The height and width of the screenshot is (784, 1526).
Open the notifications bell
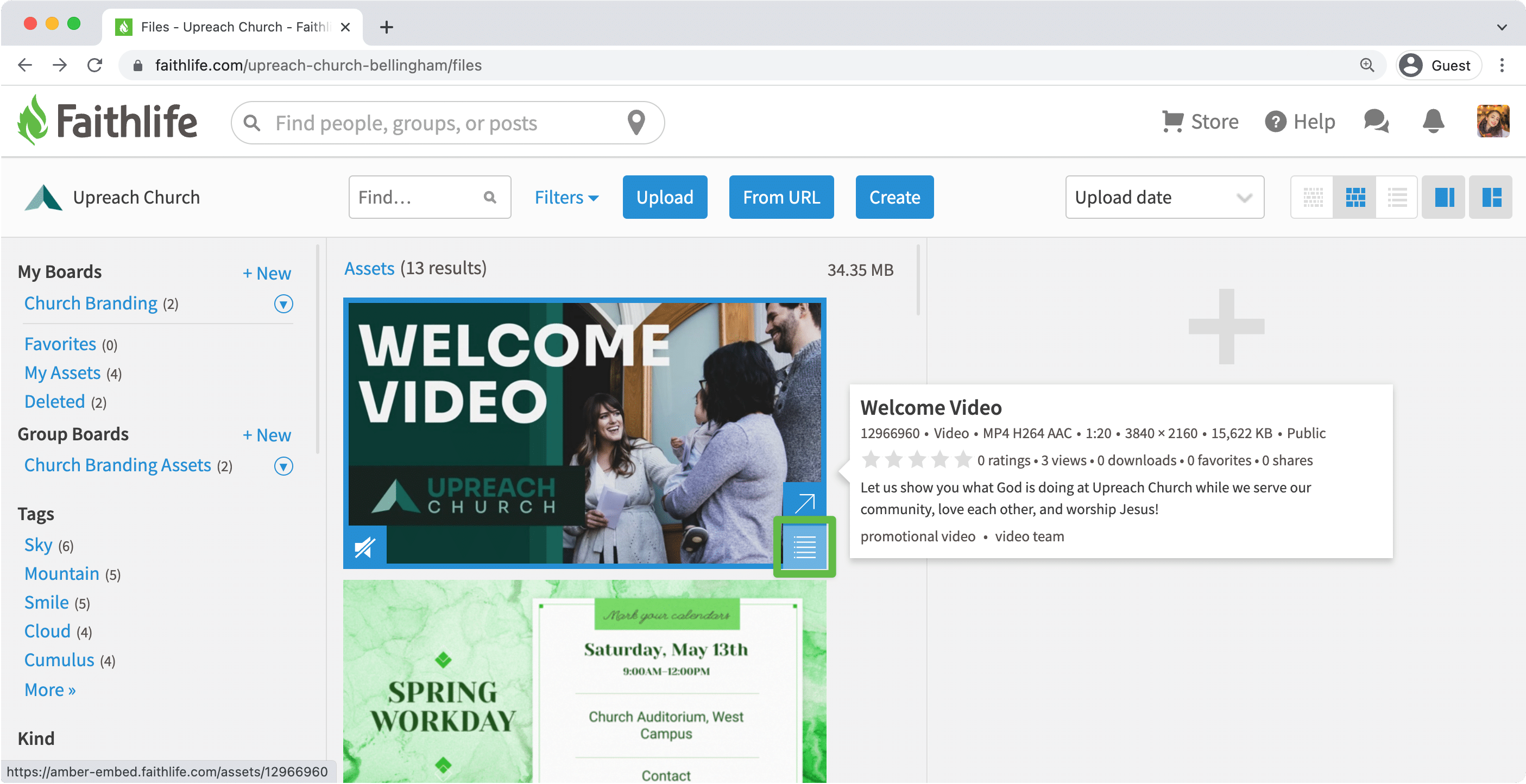1434,122
